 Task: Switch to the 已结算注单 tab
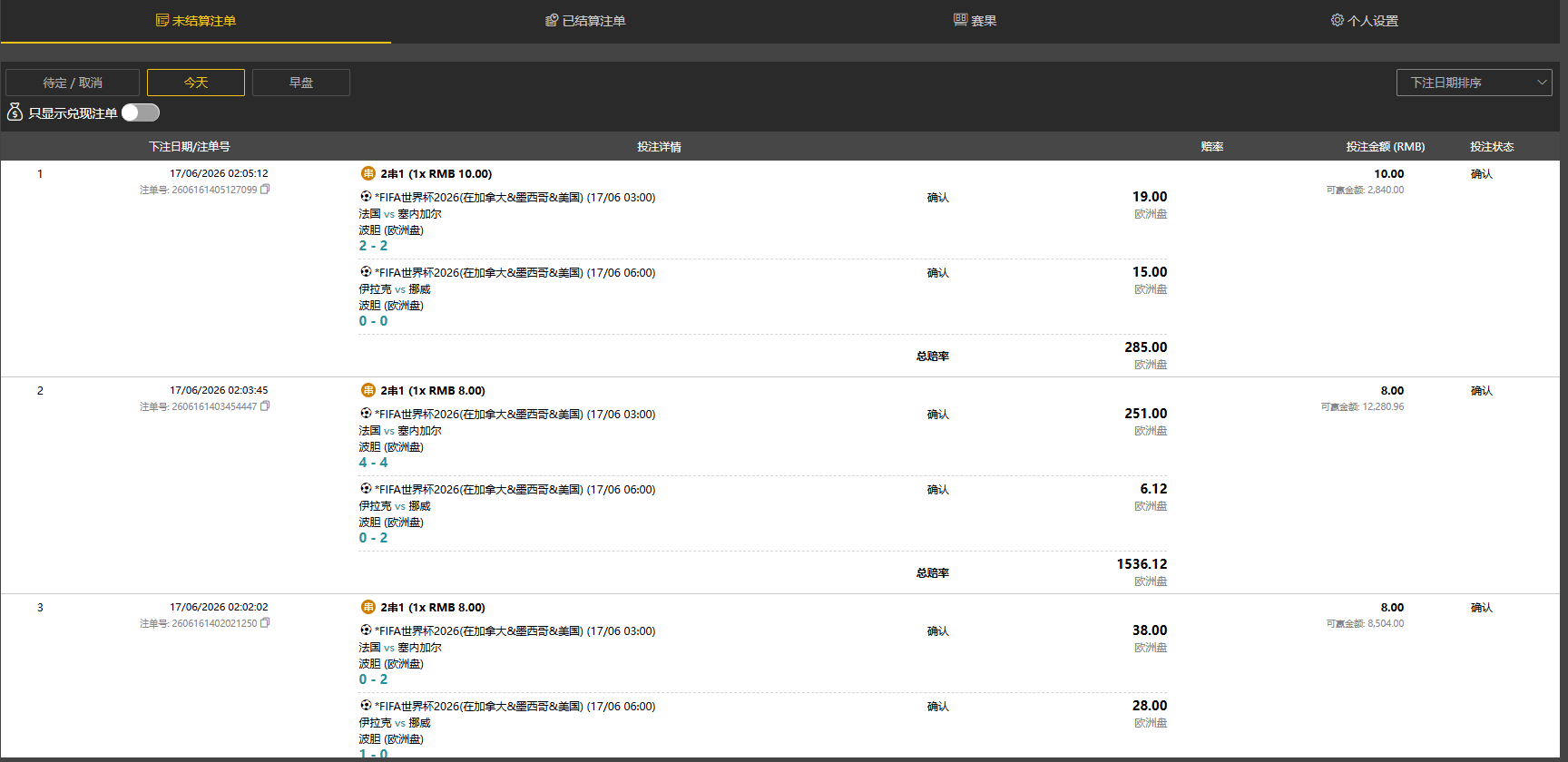585,21
